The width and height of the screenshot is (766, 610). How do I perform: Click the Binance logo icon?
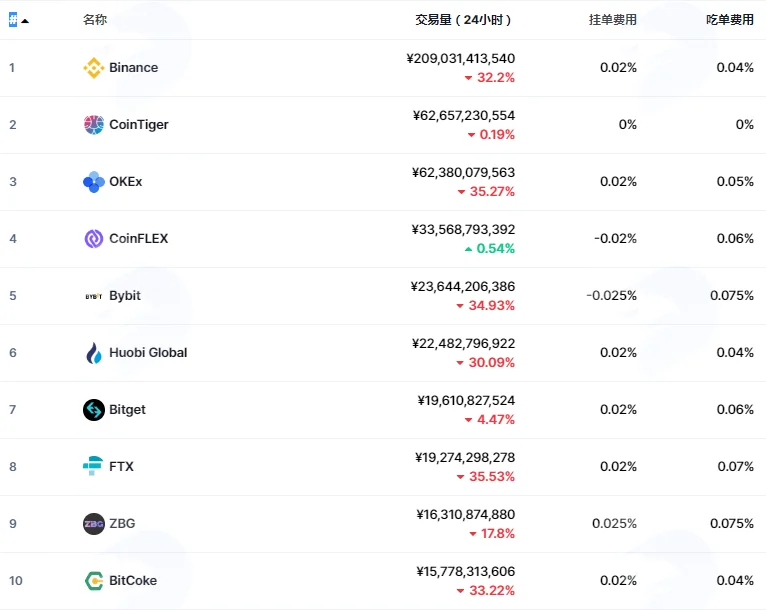coord(93,68)
